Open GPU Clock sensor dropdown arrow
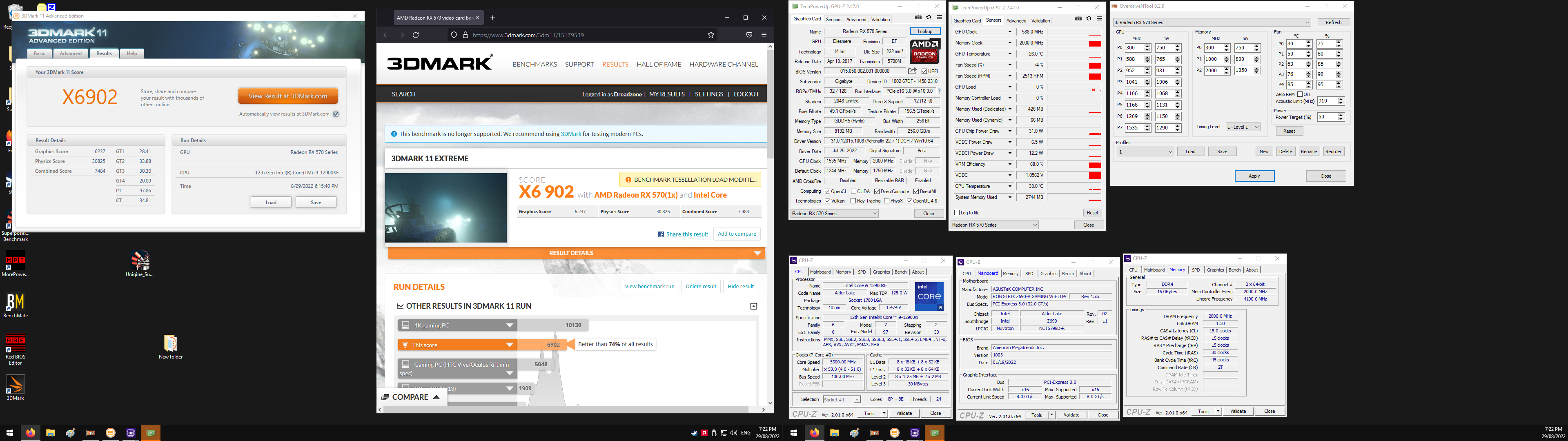The image size is (1568, 441). [x=1010, y=32]
